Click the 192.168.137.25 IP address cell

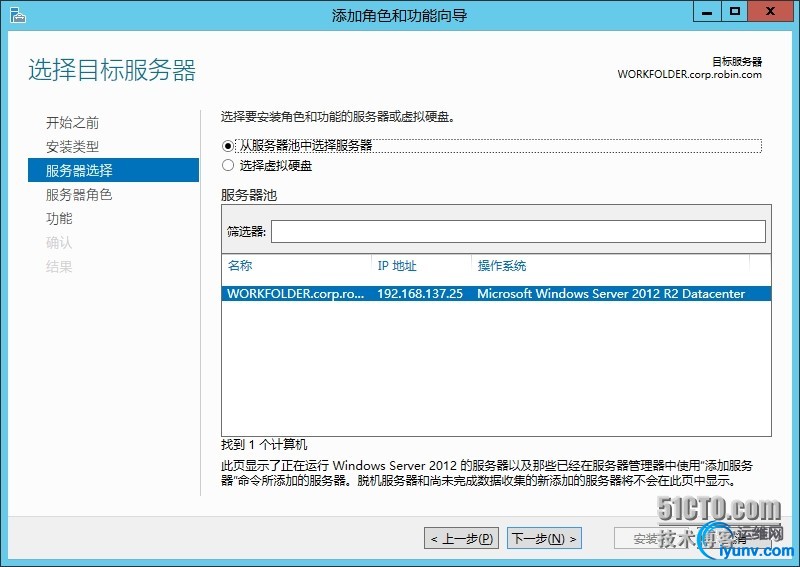pos(420,293)
